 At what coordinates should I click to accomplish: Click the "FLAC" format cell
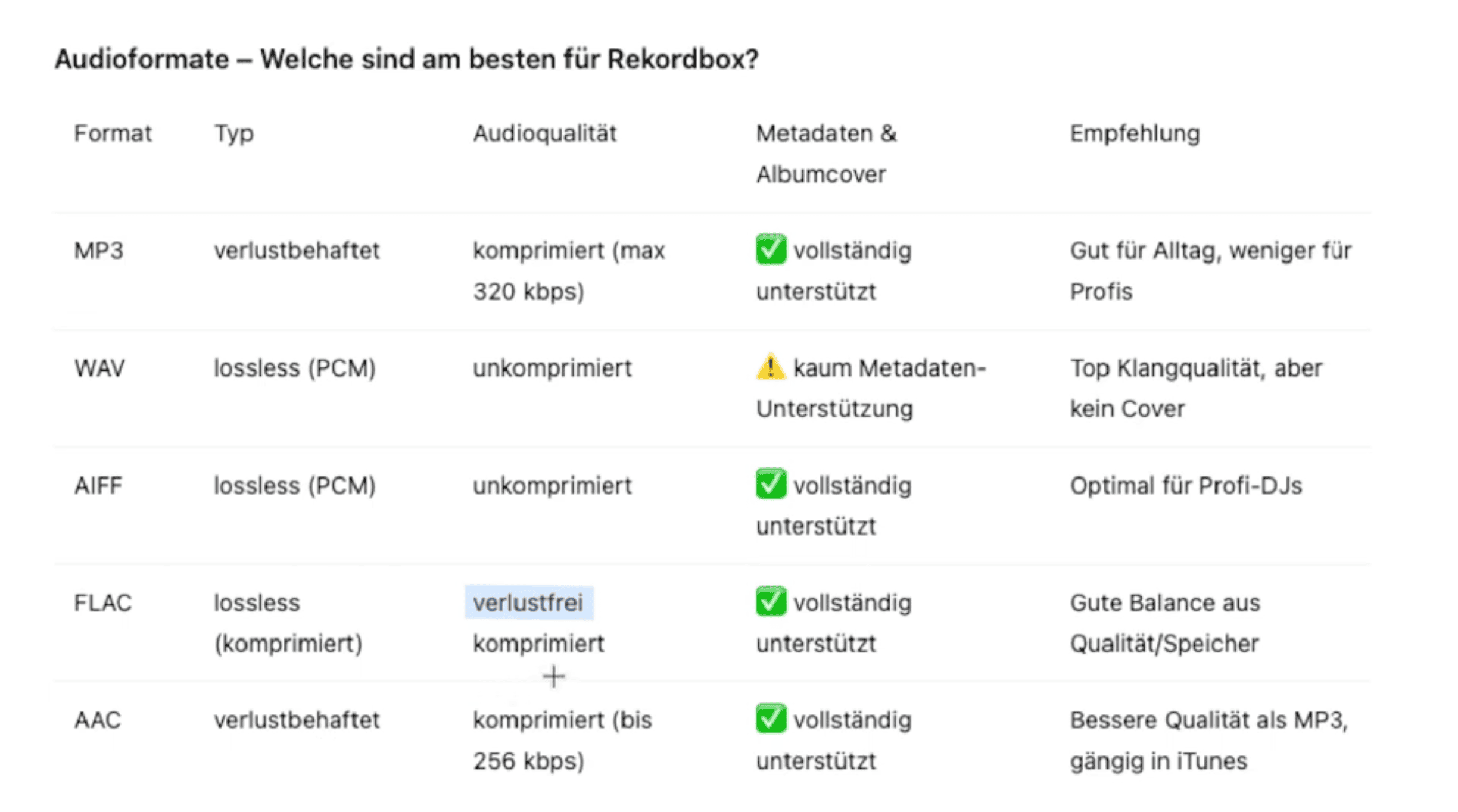(x=102, y=602)
